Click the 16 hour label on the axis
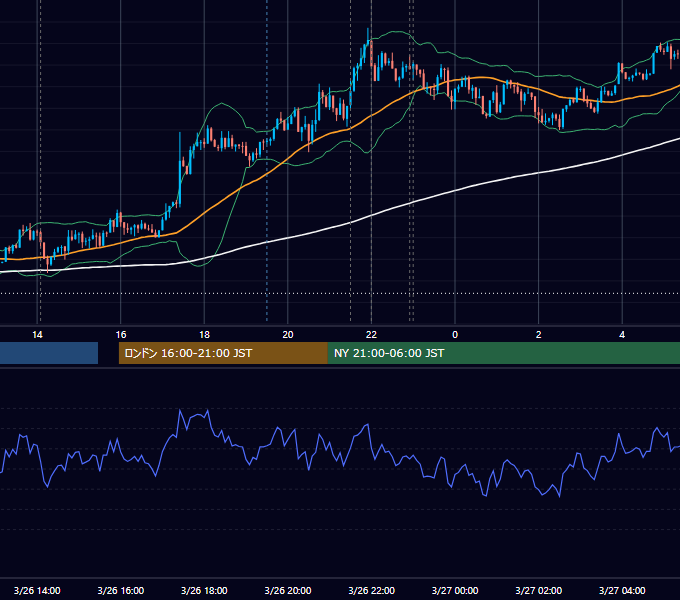This screenshot has width=680, height=600. (121, 335)
